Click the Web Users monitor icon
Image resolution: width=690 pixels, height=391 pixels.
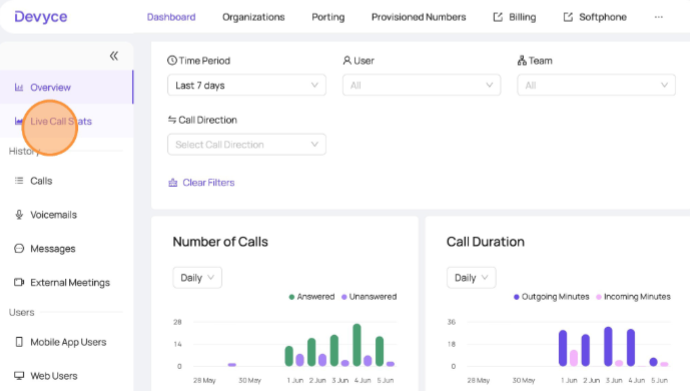pyautogui.click(x=19, y=376)
